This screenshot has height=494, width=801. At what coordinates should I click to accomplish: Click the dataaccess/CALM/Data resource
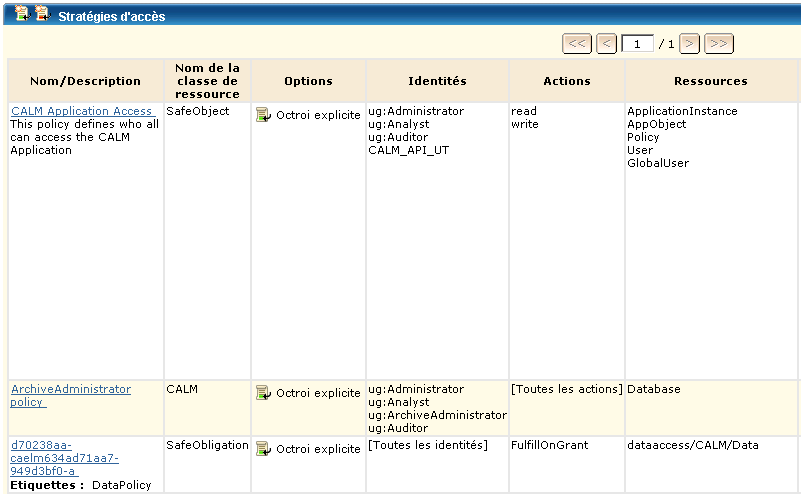[693, 445]
